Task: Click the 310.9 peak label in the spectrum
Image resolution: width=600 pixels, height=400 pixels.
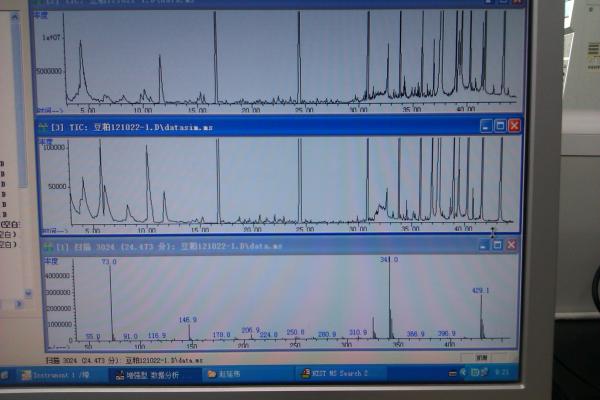Action: 358,332
